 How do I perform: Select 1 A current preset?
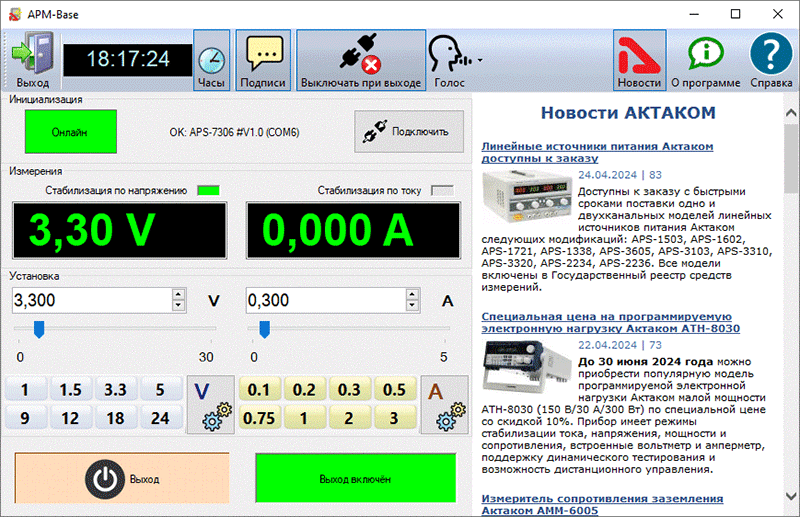(x=304, y=418)
